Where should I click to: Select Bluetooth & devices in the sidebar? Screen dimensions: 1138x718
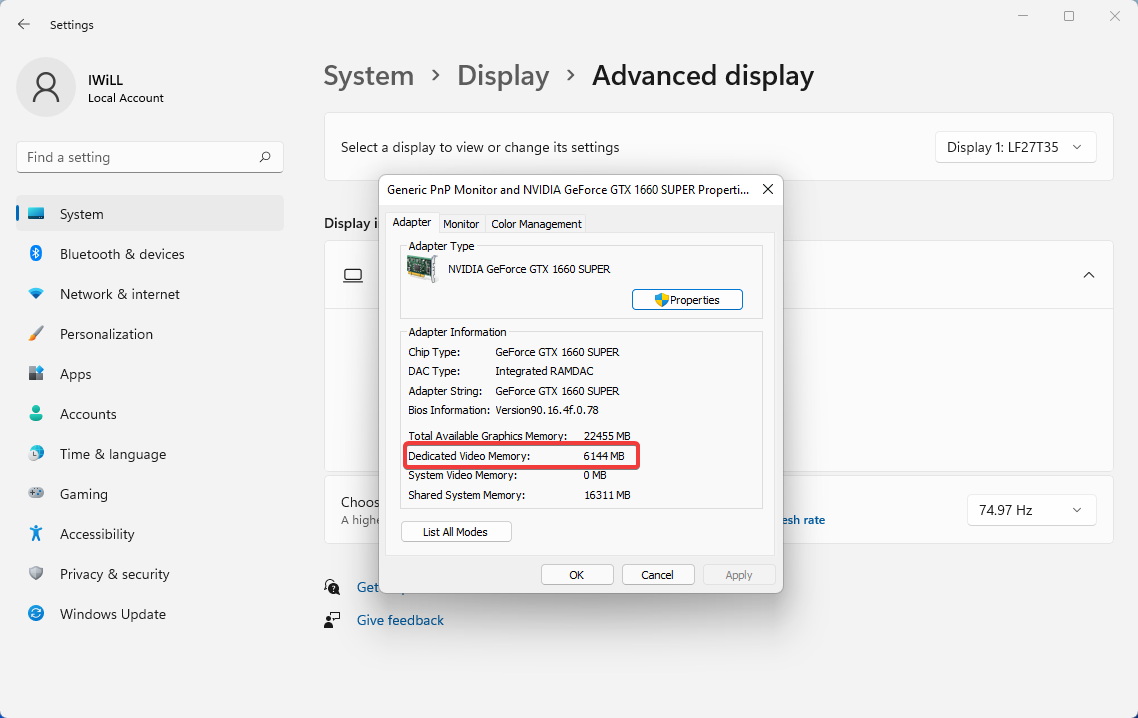coord(121,254)
